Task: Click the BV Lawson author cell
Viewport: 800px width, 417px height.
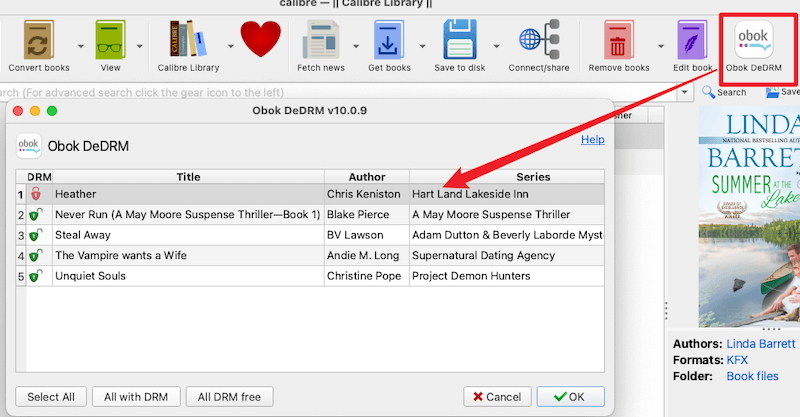Action: point(367,235)
